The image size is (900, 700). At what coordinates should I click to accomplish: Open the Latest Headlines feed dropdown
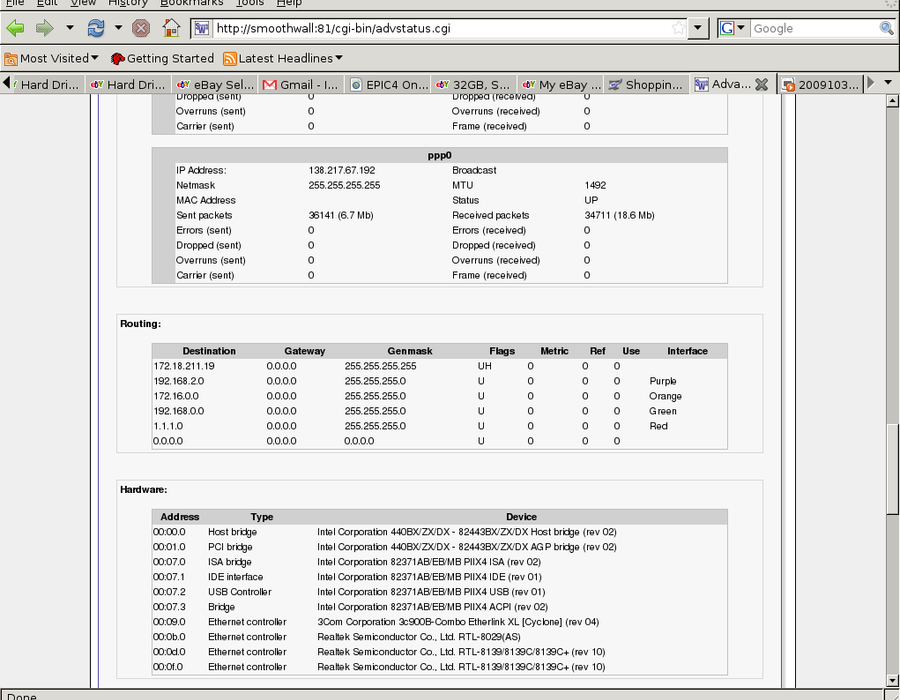pos(283,59)
